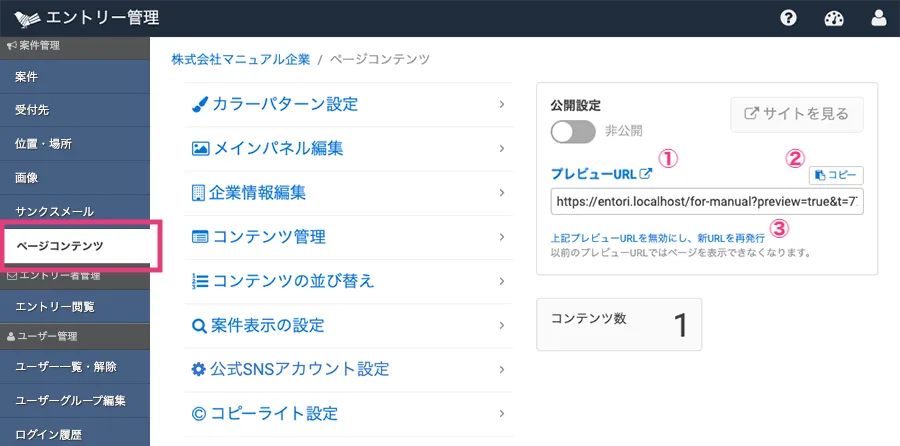Screen dimensions: 900x446
Task: Click the building icon beside 企業情報編集
Action: coord(198,192)
